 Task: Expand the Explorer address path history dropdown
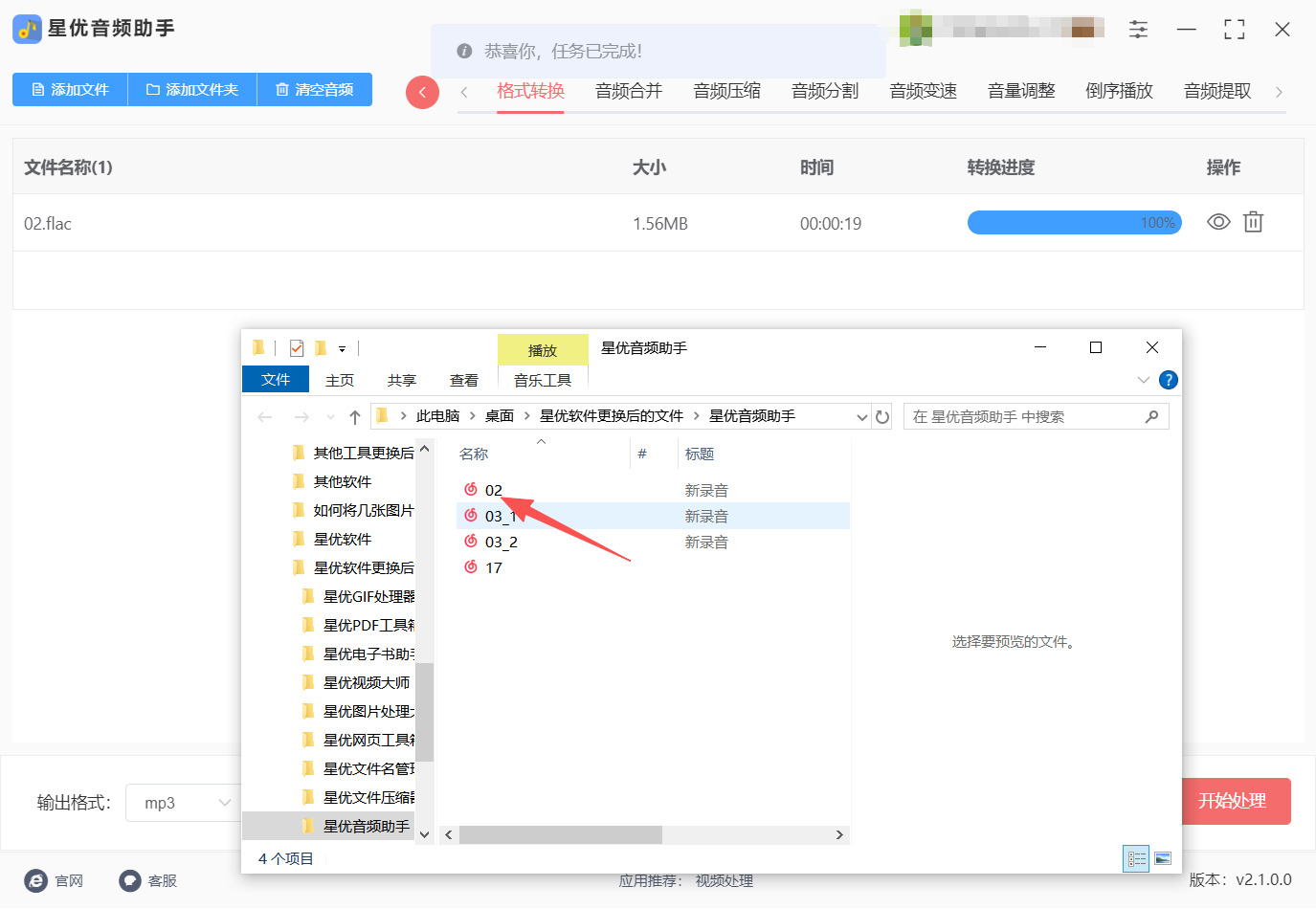click(x=861, y=417)
